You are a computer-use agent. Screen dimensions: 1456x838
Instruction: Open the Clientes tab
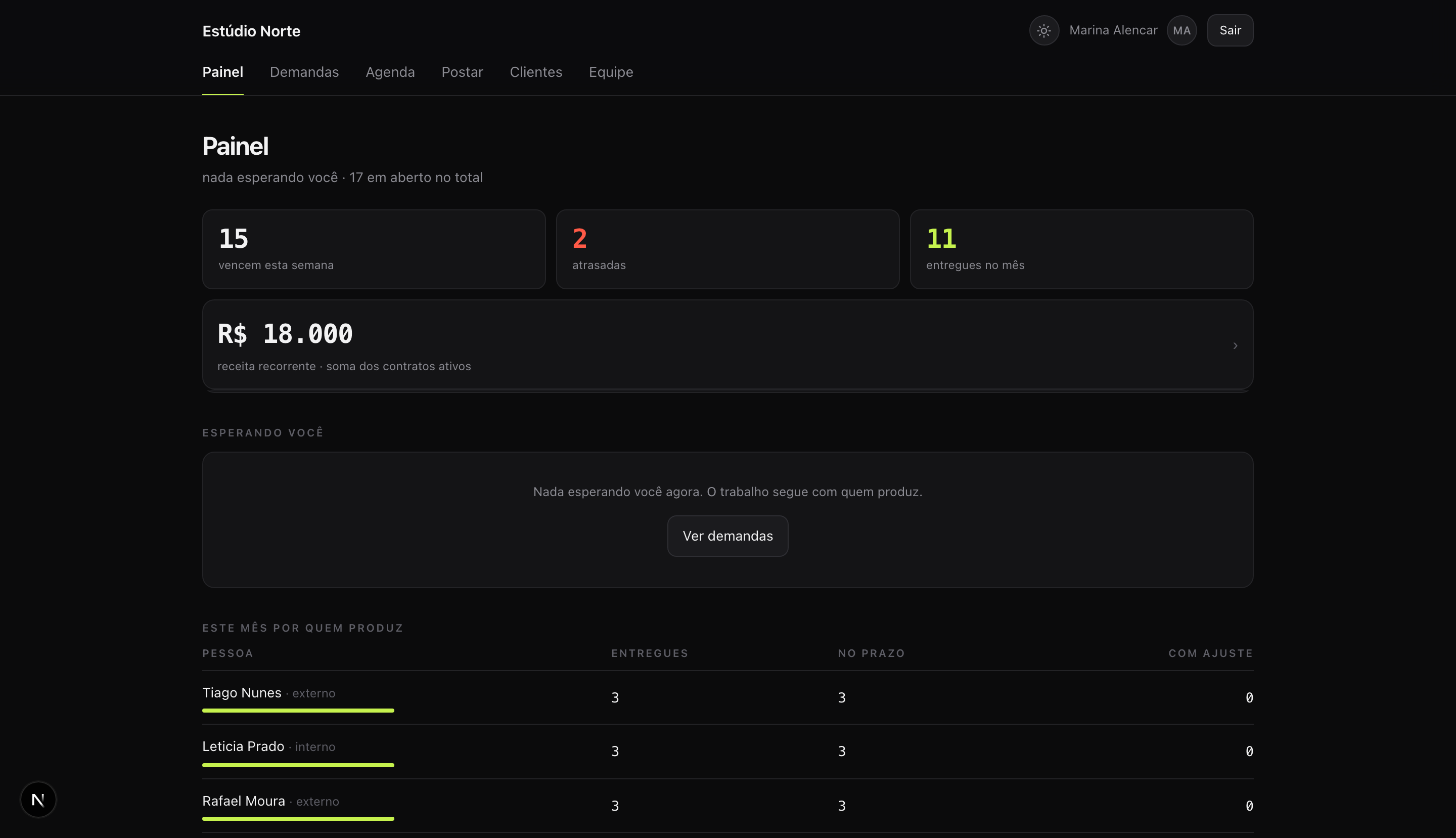point(535,72)
